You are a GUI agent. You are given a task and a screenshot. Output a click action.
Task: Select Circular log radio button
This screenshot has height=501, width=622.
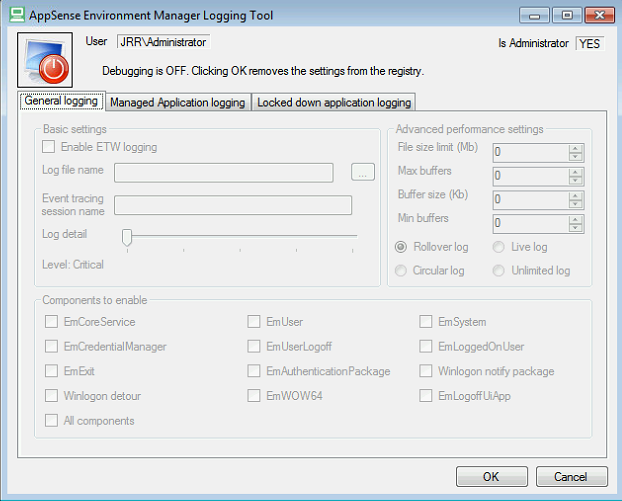(x=401, y=271)
